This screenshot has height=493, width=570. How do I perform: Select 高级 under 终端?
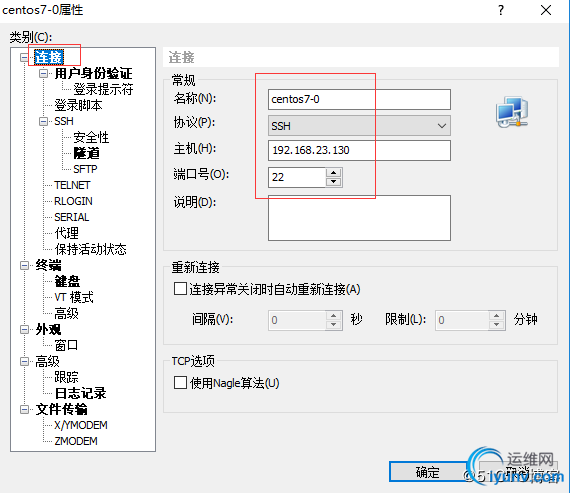pos(66,313)
